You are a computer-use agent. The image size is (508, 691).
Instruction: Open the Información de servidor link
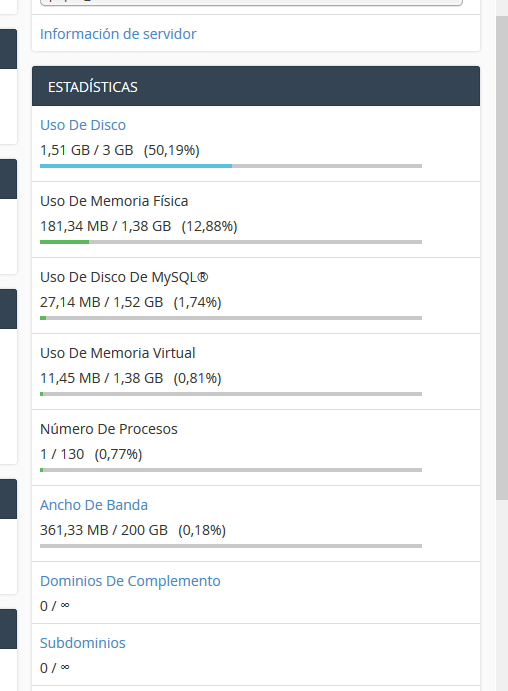tap(118, 34)
